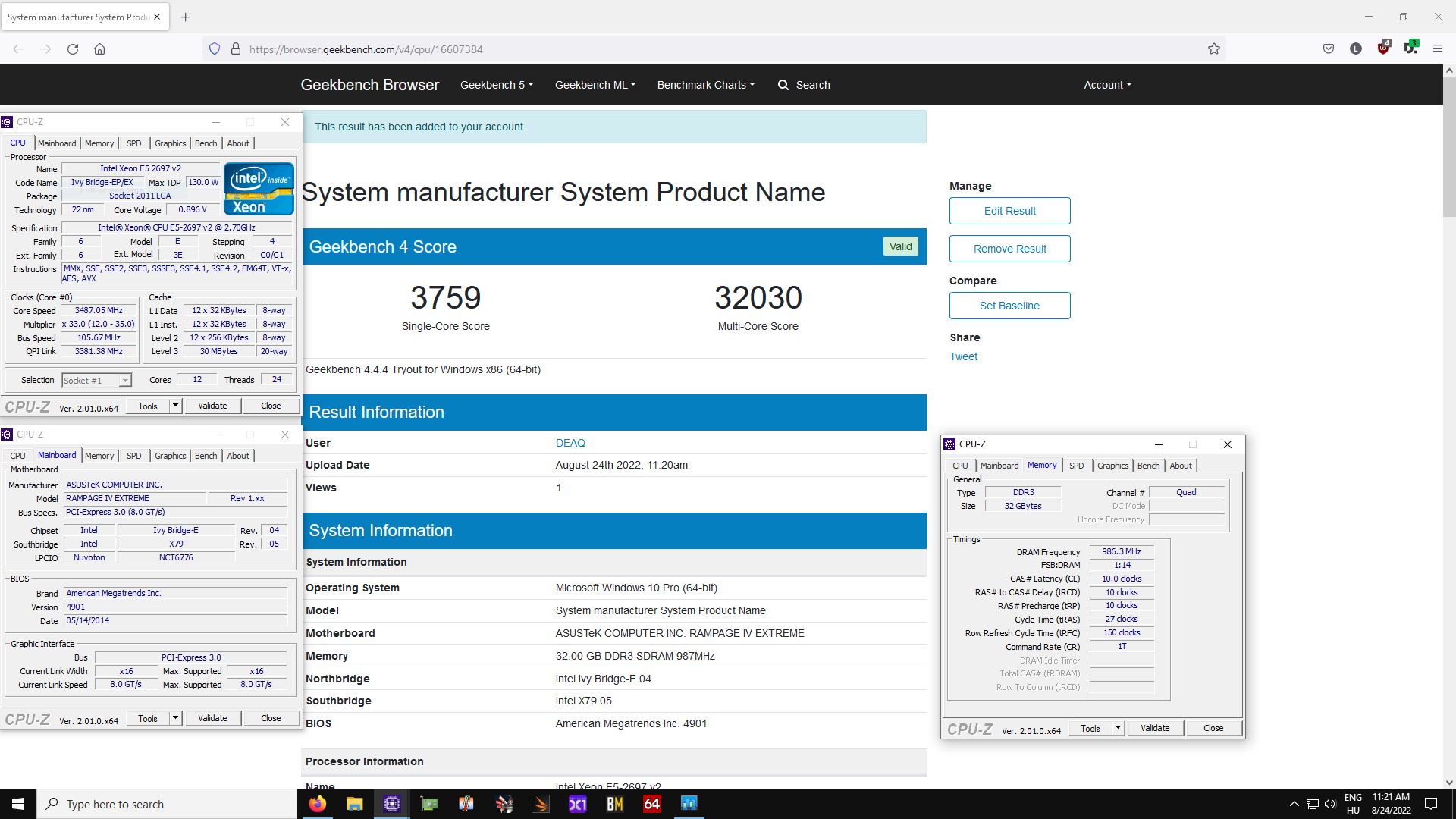Expand Tools arrow in top CPU-Z window

click(x=175, y=406)
